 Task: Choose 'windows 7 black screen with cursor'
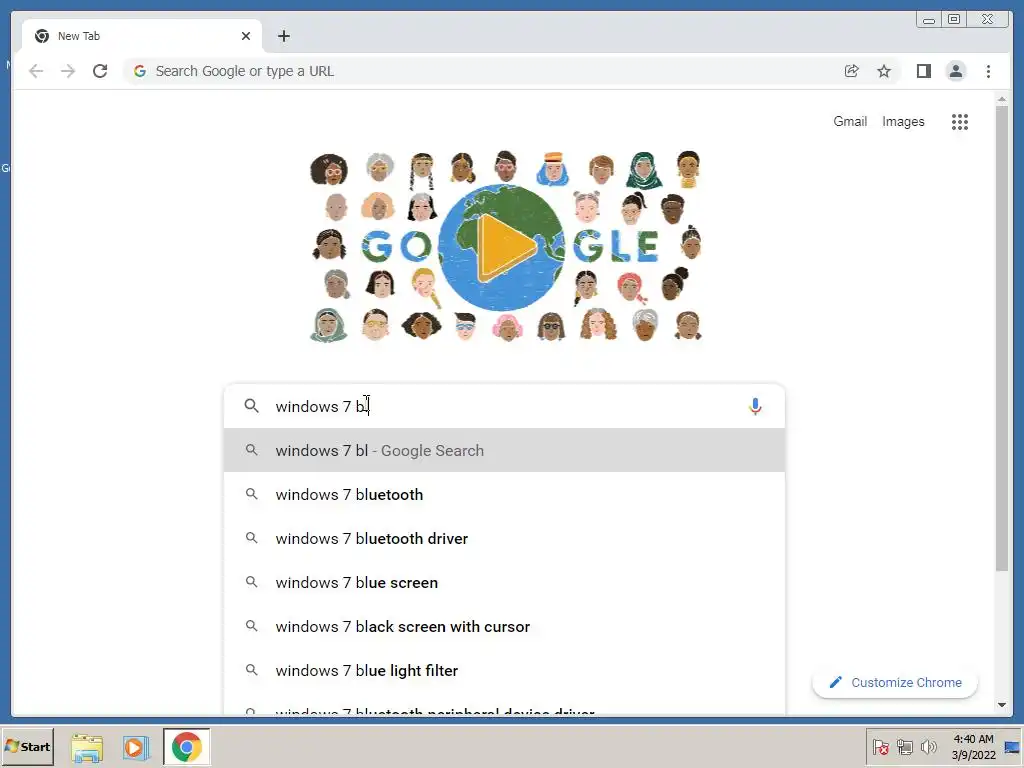coord(504,626)
